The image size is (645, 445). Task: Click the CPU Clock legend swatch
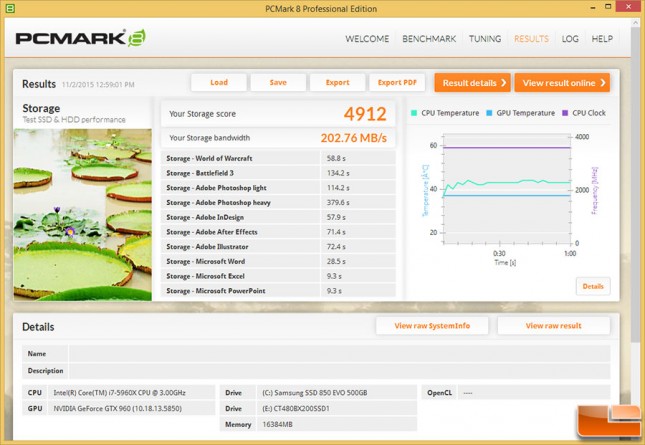click(x=565, y=113)
